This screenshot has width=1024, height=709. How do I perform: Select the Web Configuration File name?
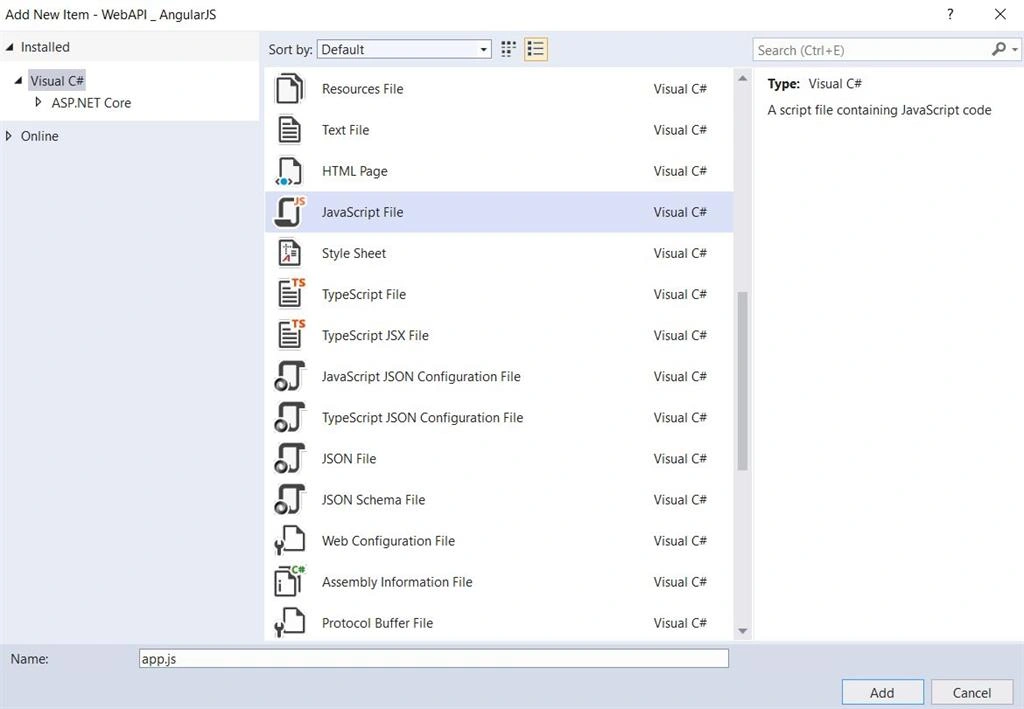point(389,541)
